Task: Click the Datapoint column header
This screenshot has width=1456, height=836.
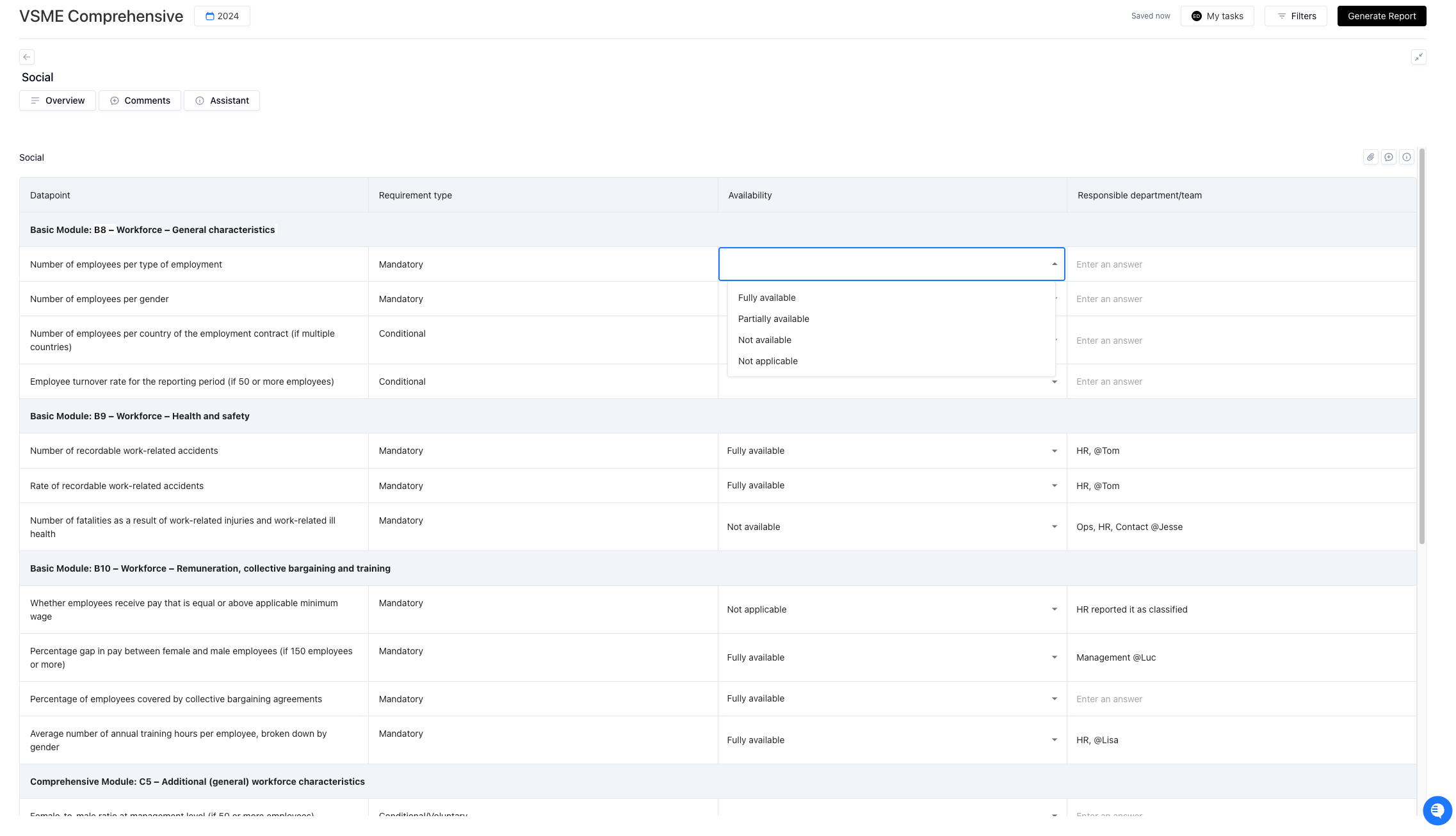Action: [x=194, y=195]
